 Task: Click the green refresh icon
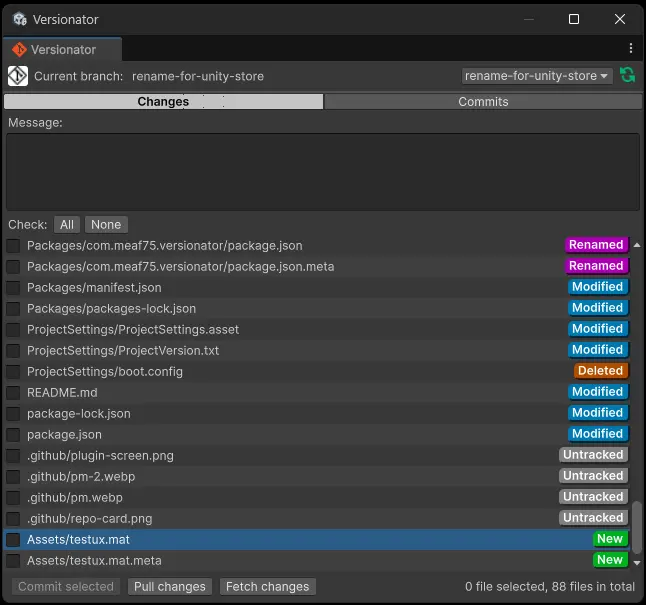coord(628,76)
